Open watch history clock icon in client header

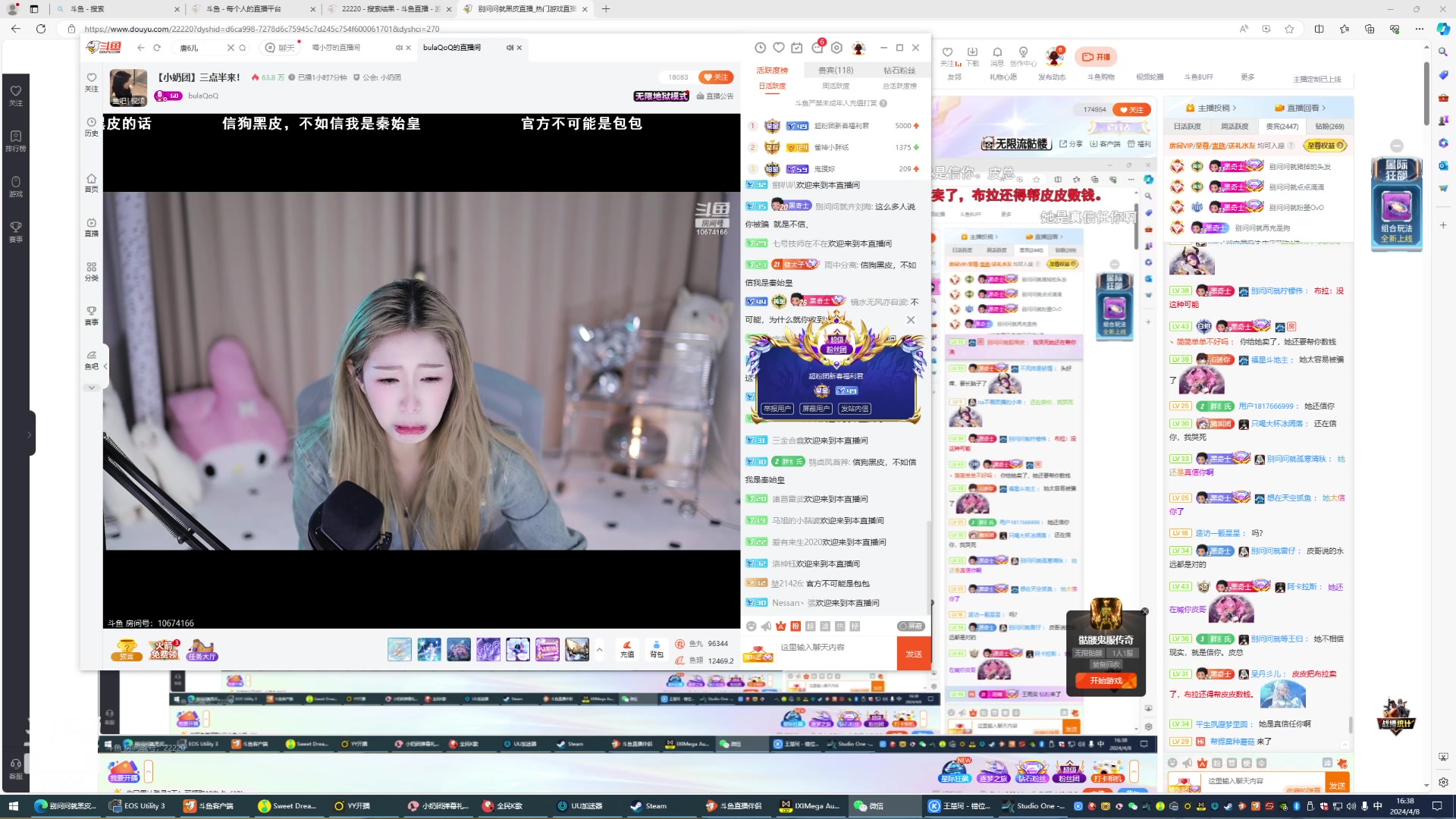coord(760,48)
